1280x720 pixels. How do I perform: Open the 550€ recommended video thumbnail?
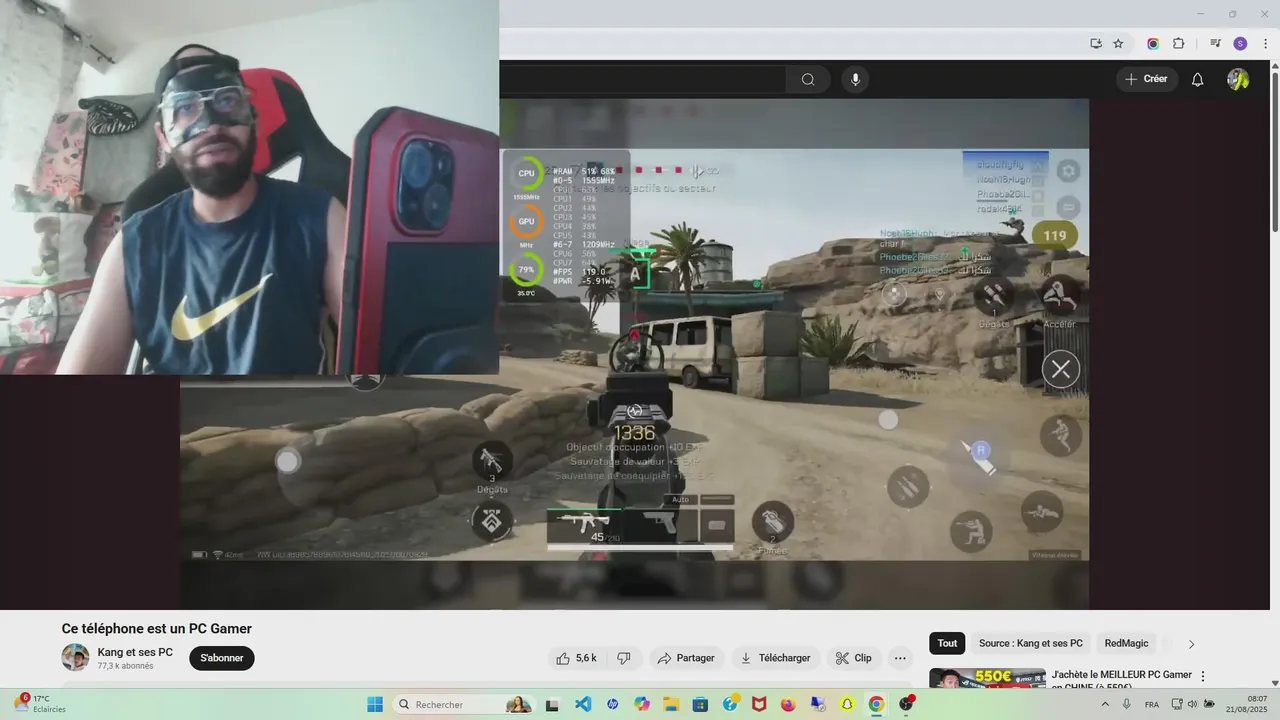click(987, 679)
